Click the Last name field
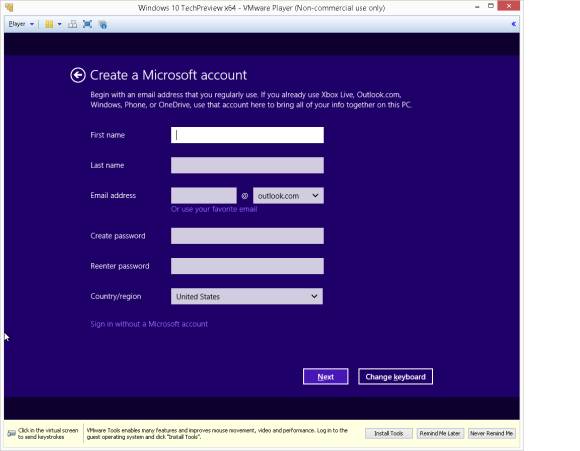Screen dimensions: 580x451 pyautogui.click(x=247, y=165)
